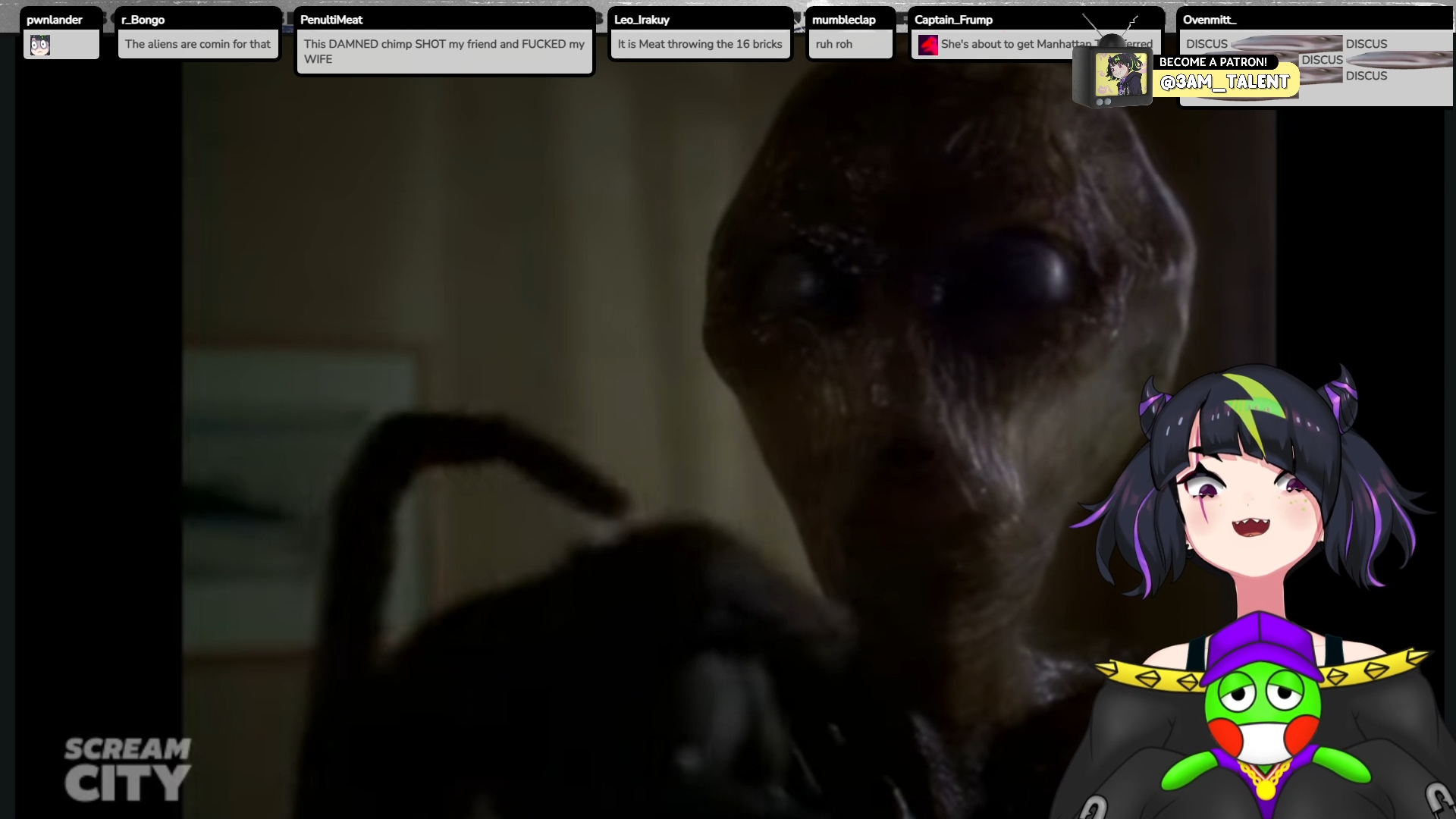
Task: Click the red emote in Captain_Frump's message
Action: [927, 45]
